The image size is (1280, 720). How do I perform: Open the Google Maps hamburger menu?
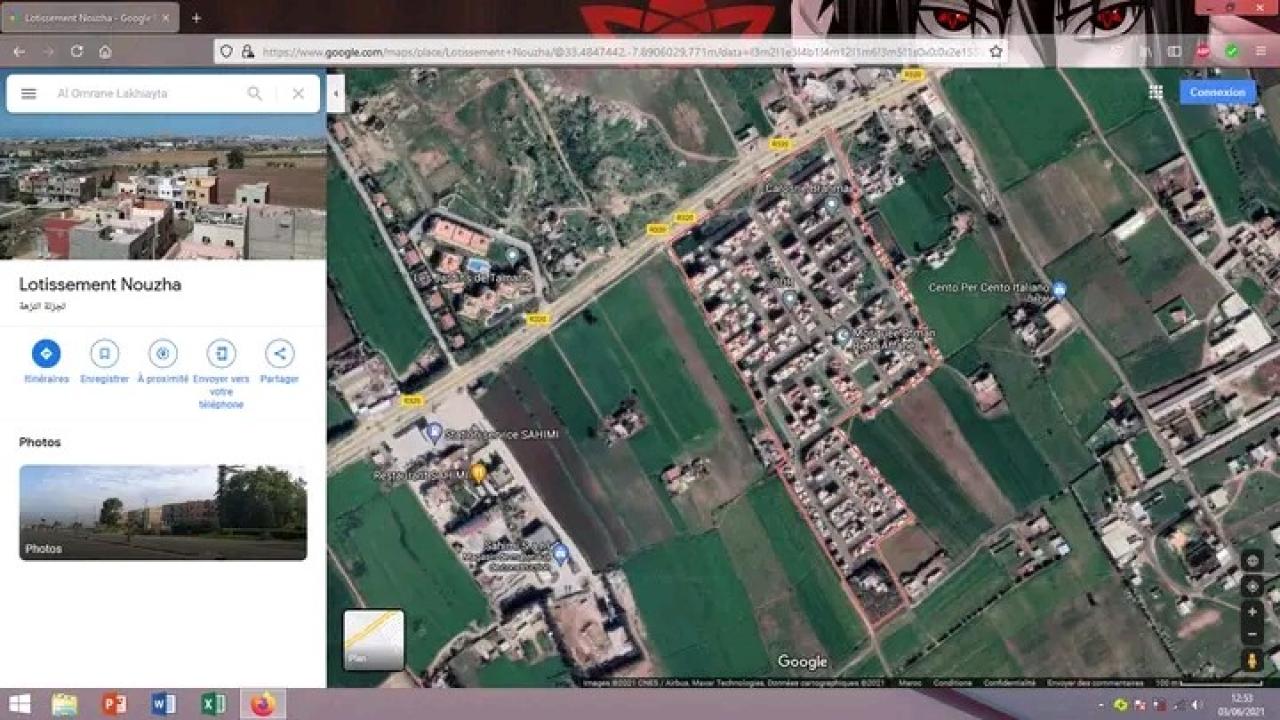tap(29, 93)
